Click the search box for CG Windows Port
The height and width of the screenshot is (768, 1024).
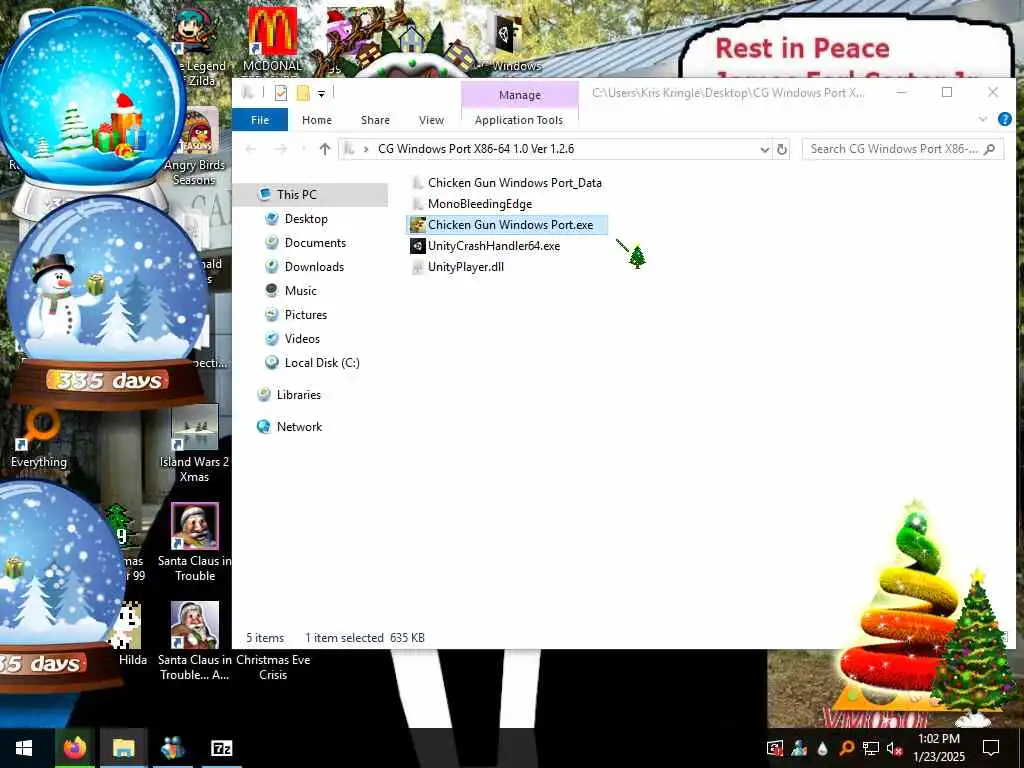(903, 149)
